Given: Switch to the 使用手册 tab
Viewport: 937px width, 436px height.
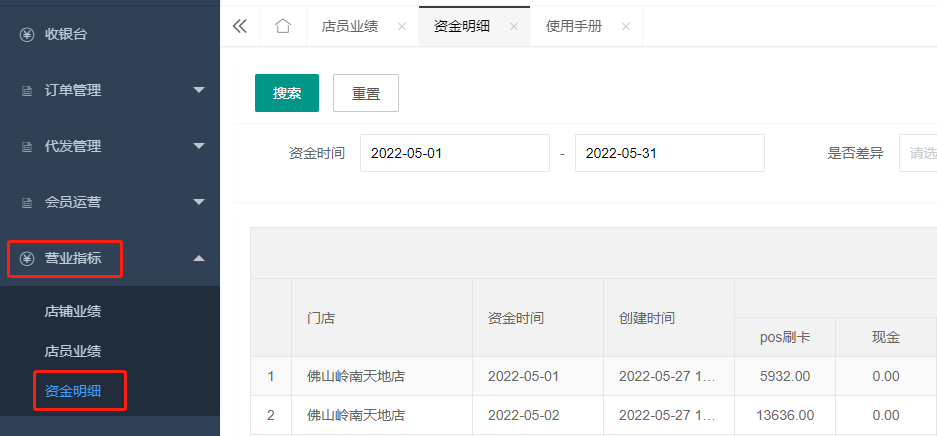Looking at the screenshot, I should pyautogui.click(x=574, y=26).
